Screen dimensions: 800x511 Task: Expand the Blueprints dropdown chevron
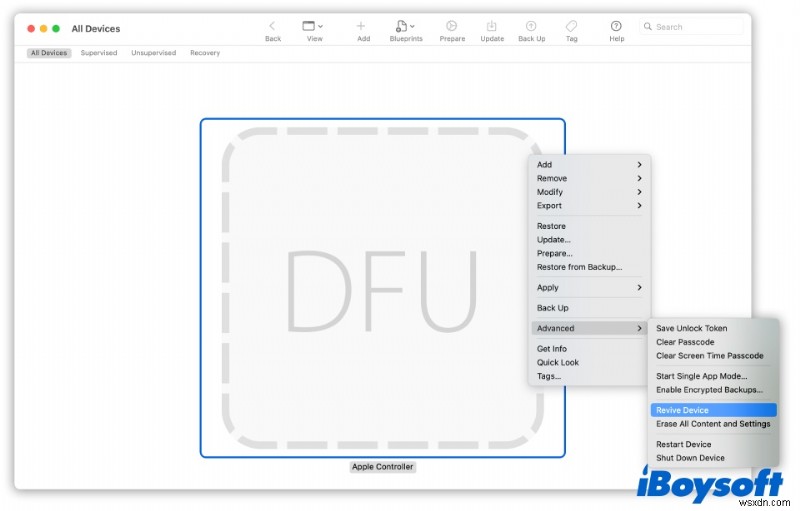click(x=412, y=26)
